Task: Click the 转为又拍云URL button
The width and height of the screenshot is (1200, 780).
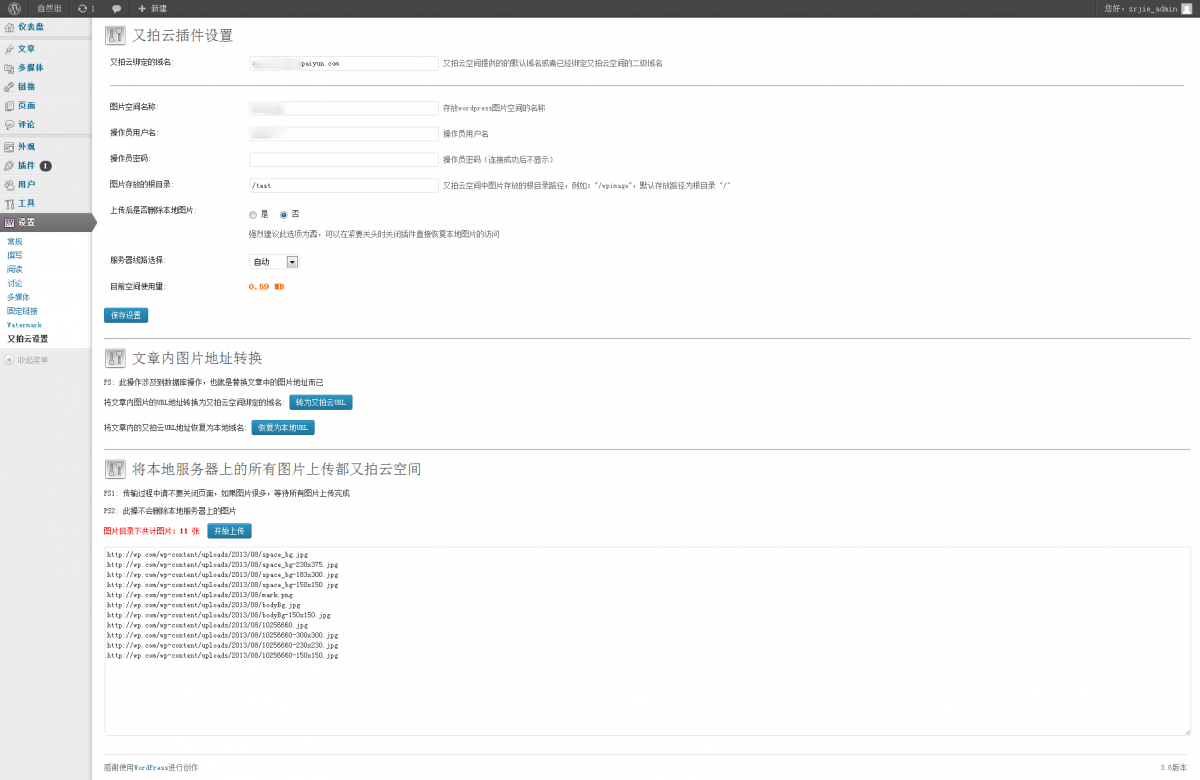Action: pyautogui.click(x=321, y=402)
